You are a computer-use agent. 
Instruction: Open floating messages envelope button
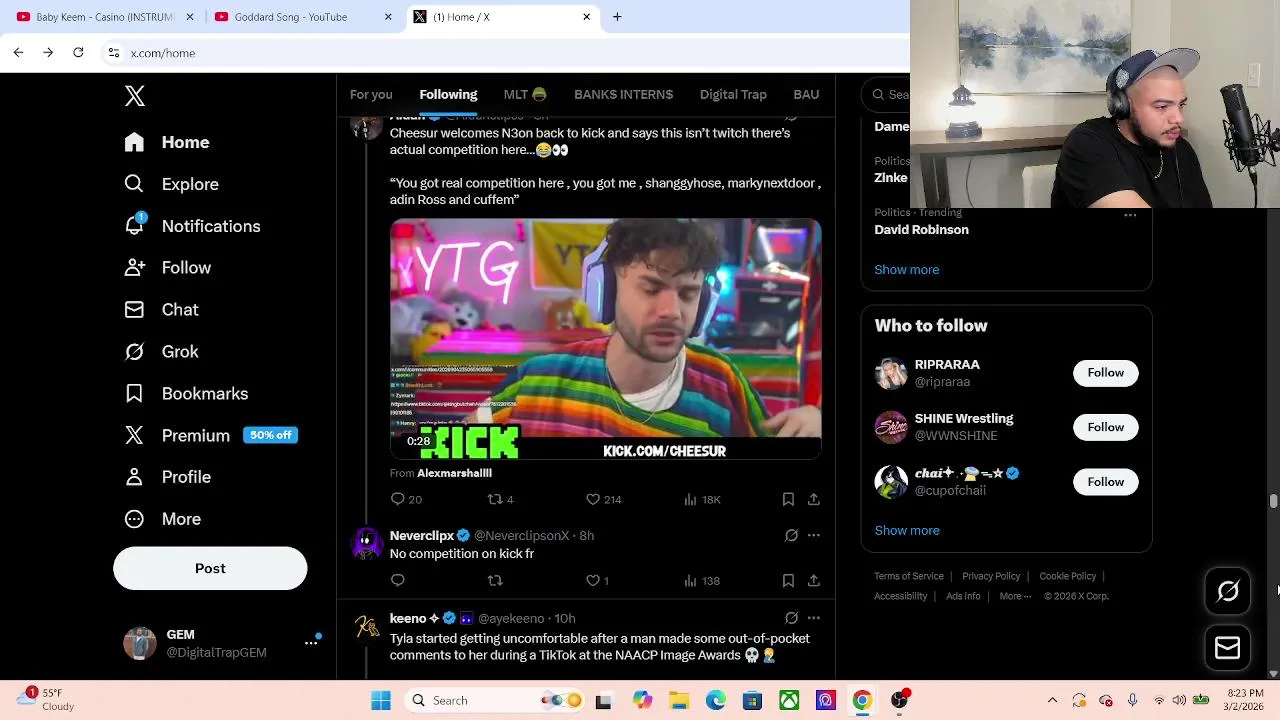(1228, 648)
